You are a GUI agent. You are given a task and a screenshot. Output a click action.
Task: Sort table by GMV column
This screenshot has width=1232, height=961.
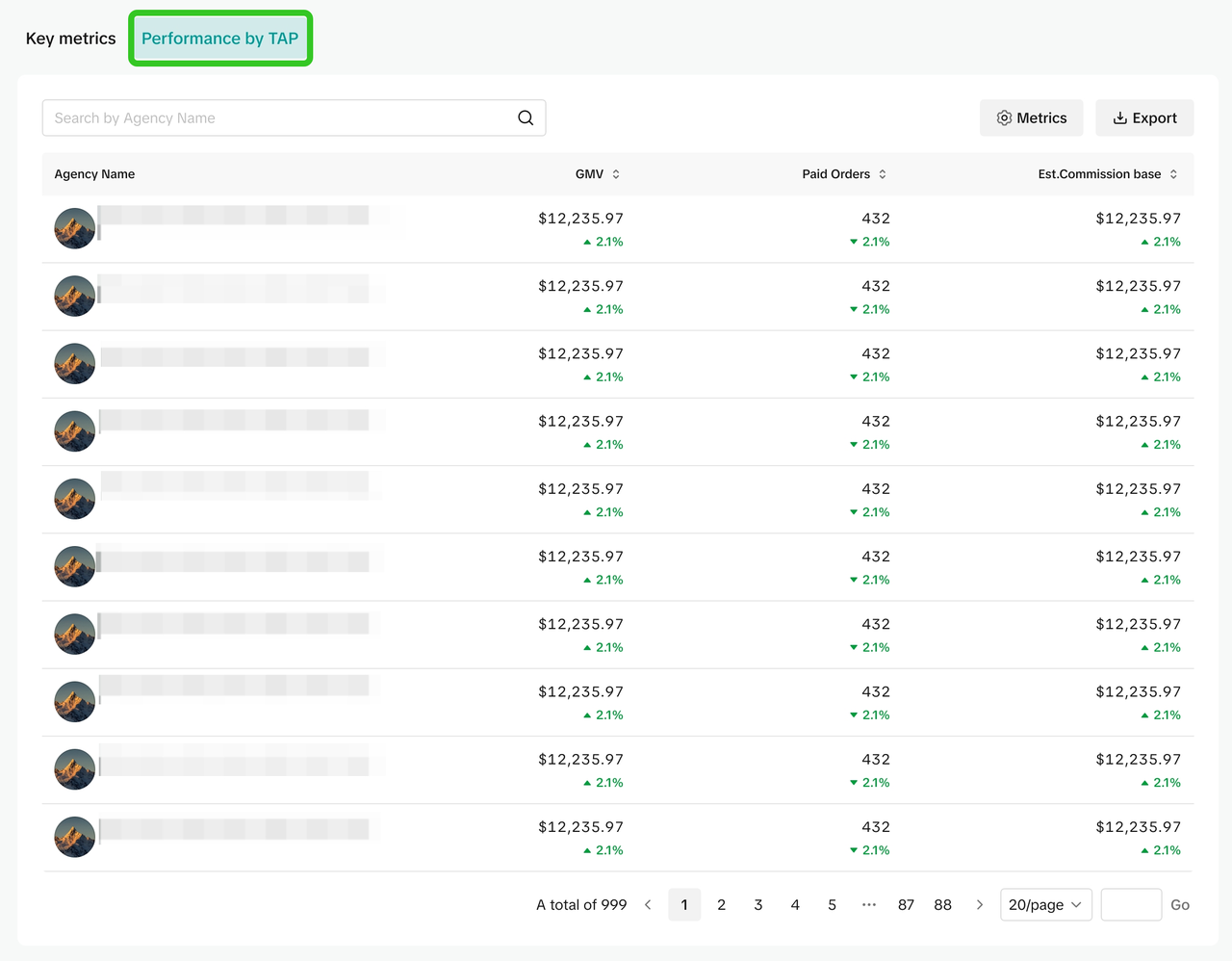616,174
